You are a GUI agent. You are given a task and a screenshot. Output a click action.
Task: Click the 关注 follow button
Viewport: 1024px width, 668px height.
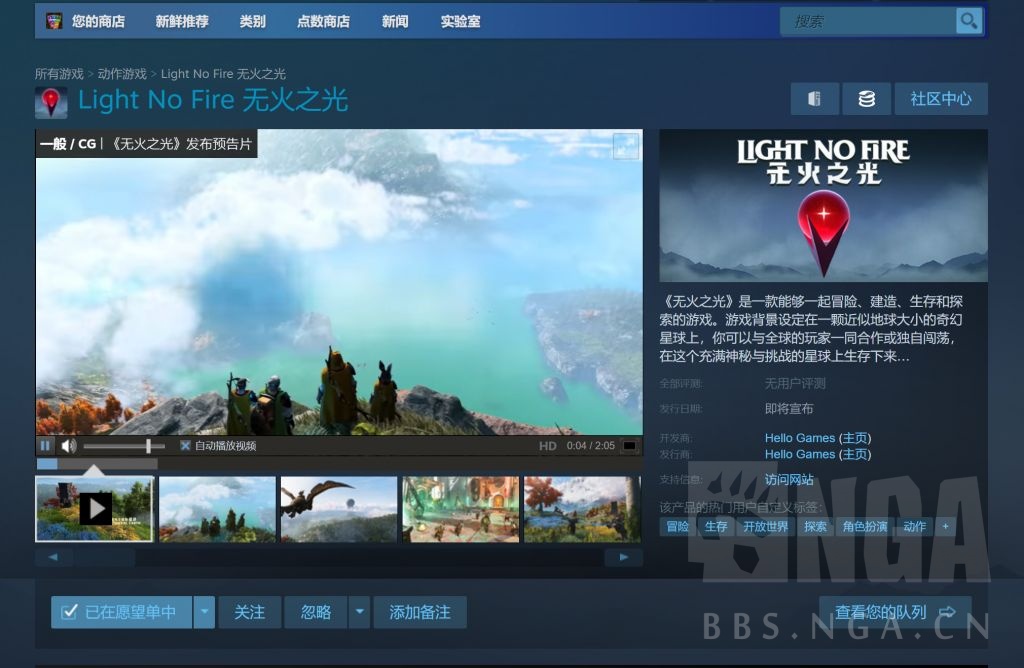[x=249, y=612]
